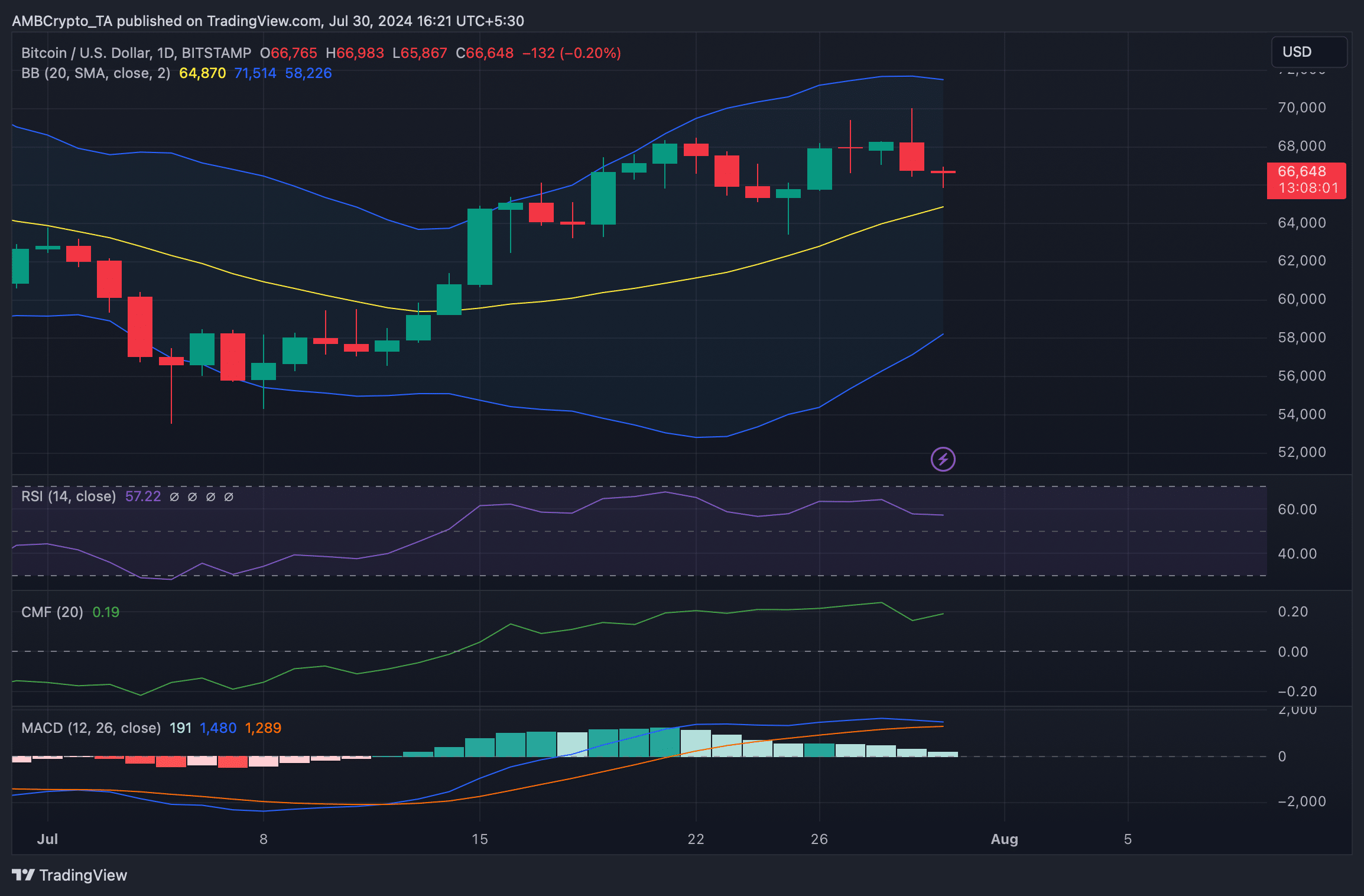
Task: Click the MACD histogram value 191
Action: tap(181, 728)
